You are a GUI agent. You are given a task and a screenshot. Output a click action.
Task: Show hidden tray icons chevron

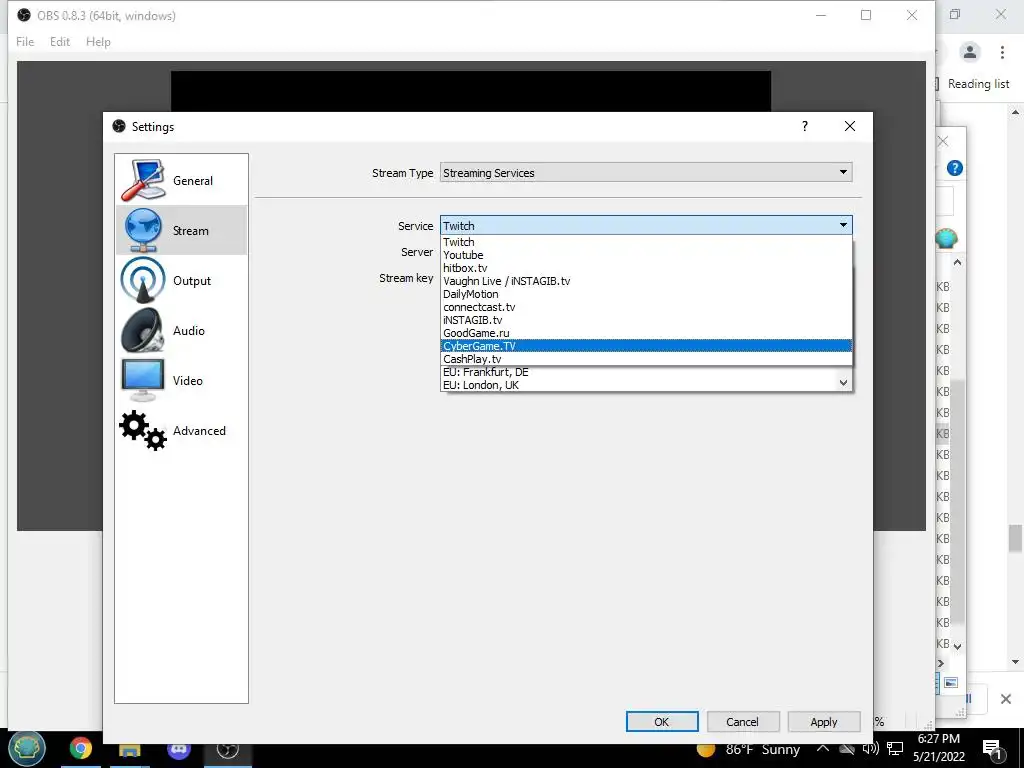tap(823, 748)
